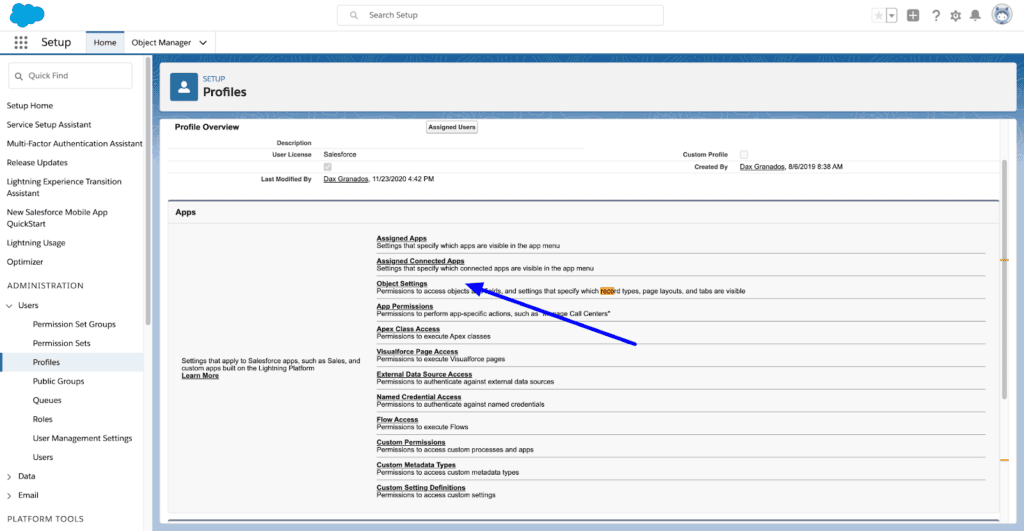1024x531 pixels.
Task: Focus the Search Setup field
Action: point(500,15)
